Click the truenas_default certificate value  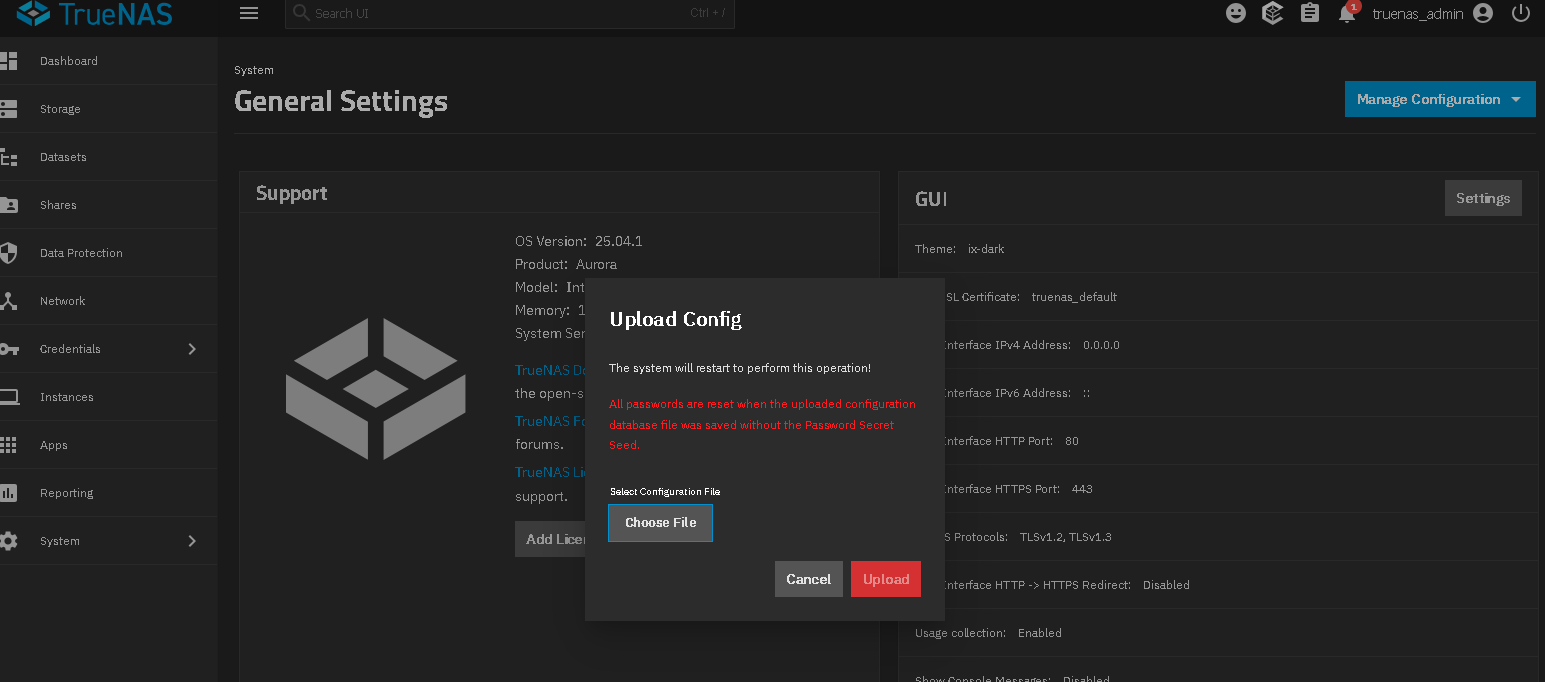click(x=1074, y=297)
